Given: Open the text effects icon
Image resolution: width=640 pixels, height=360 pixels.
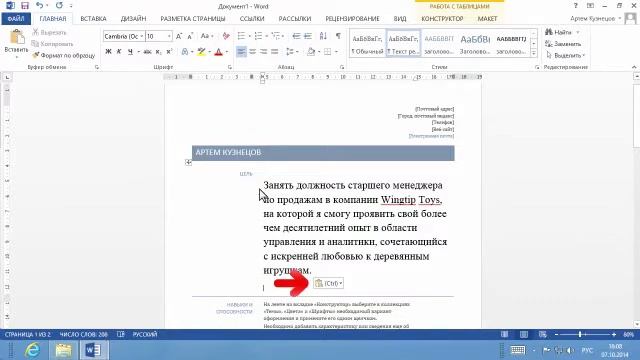Looking at the screenshot, I should point(185,52).
